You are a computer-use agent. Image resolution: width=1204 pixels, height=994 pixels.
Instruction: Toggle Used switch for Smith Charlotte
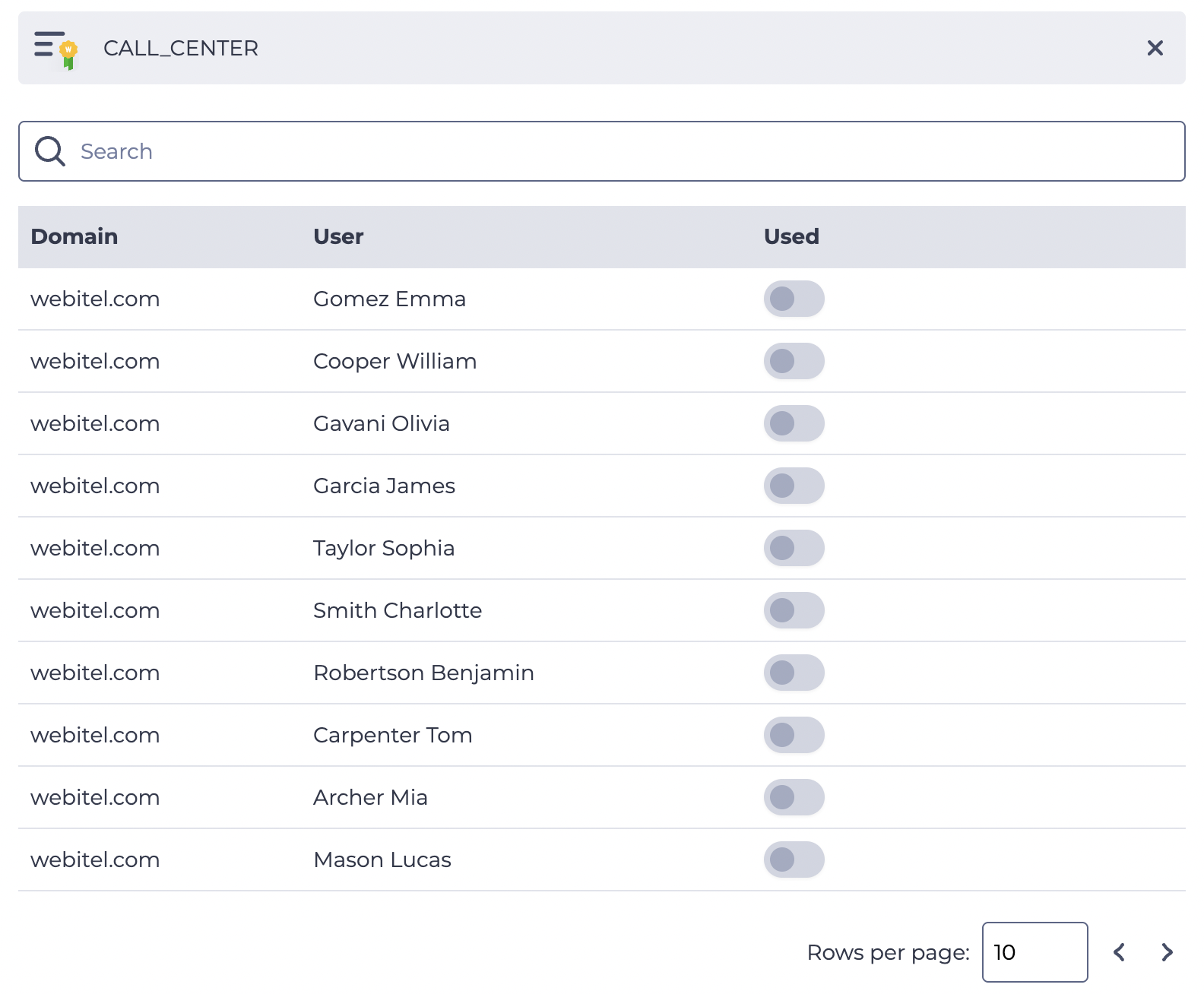794,610
